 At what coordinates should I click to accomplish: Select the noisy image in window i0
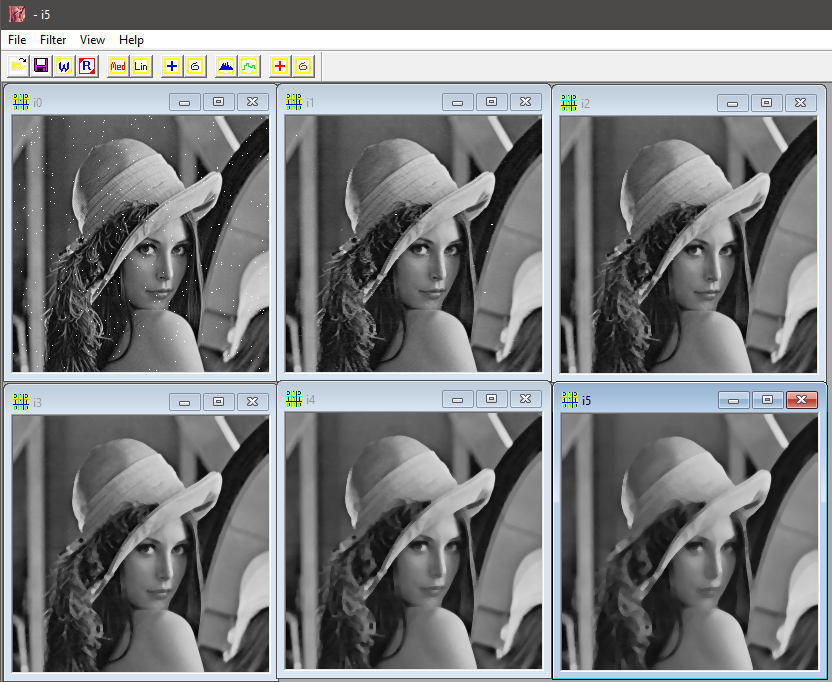[x=141, y=244]
